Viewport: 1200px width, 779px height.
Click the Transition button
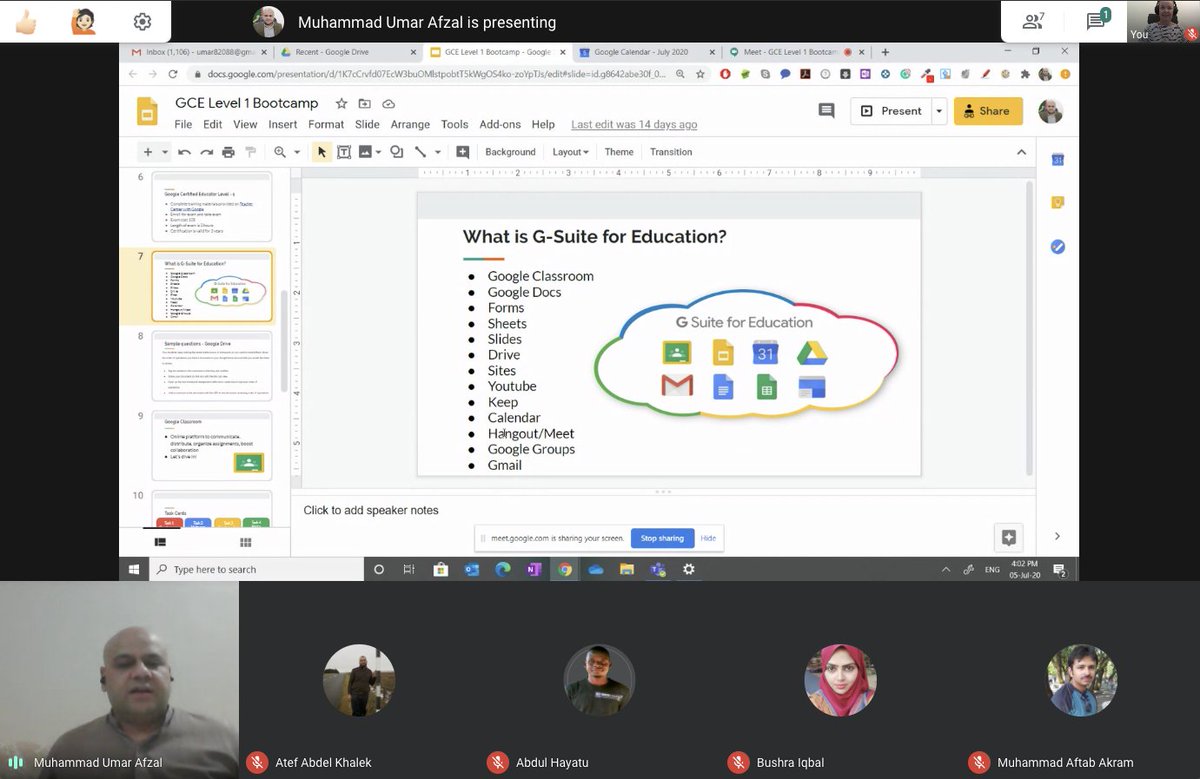click(x=671, y=152)
